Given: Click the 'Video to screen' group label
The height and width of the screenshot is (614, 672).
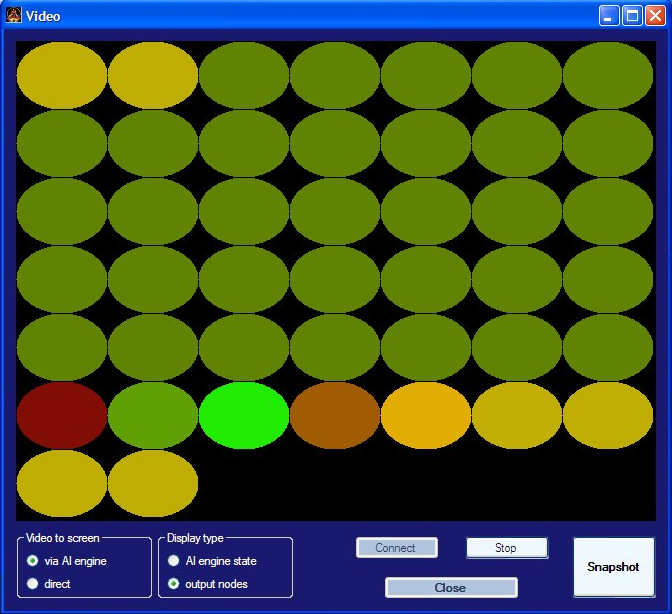Looking at the screenshot, I should point(63,538).
